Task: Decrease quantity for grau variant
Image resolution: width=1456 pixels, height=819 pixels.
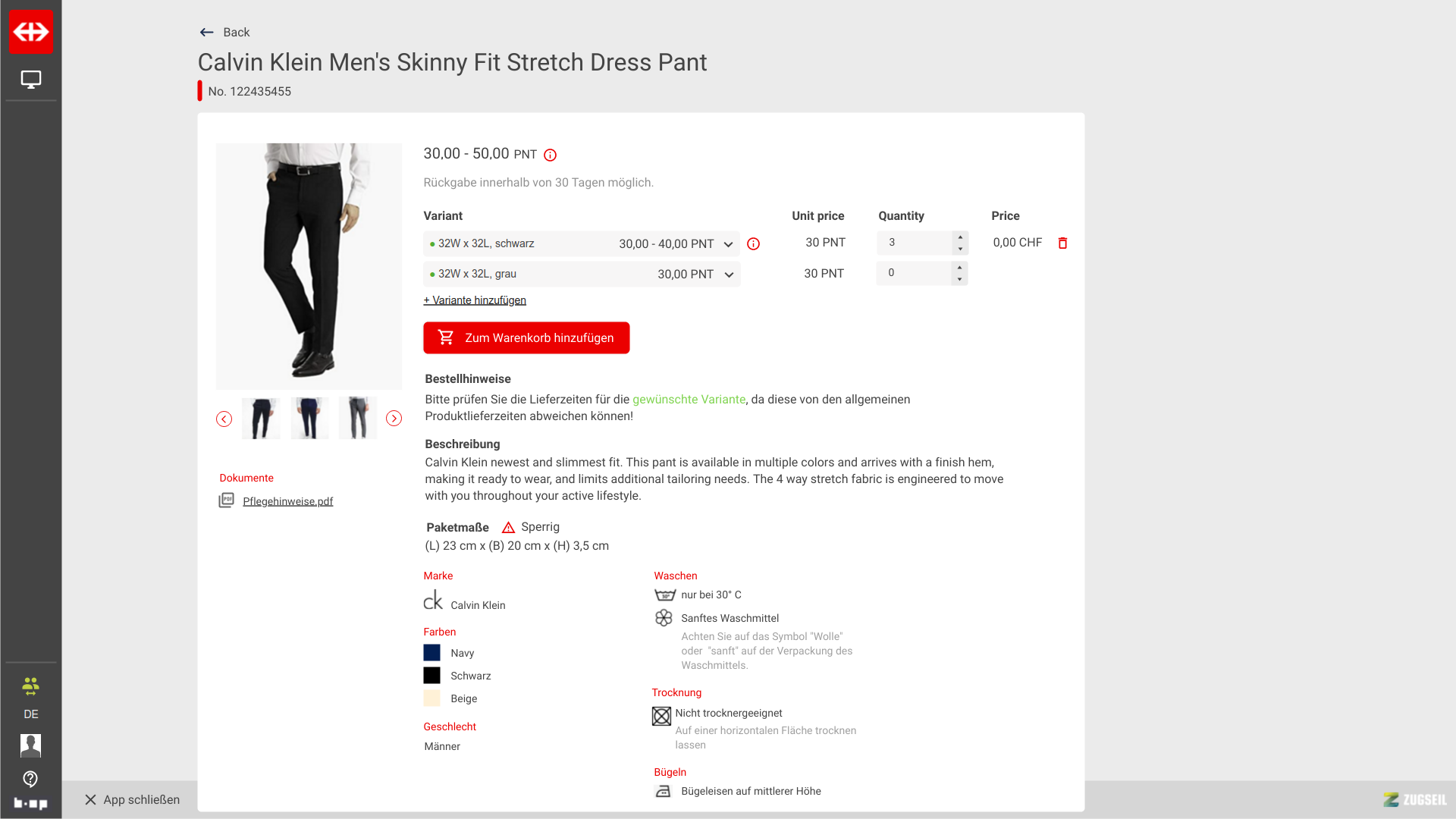Action: pos(960,280)
